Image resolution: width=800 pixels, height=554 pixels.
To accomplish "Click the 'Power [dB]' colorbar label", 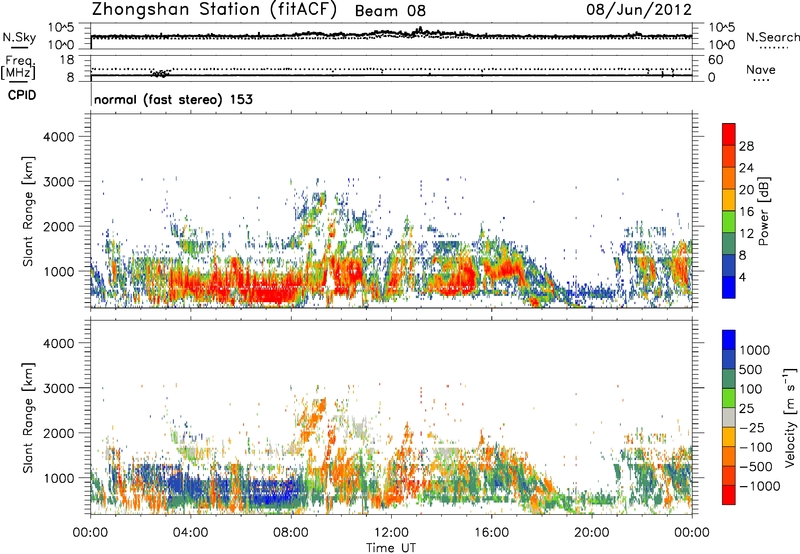I will (x=764, y=211).
